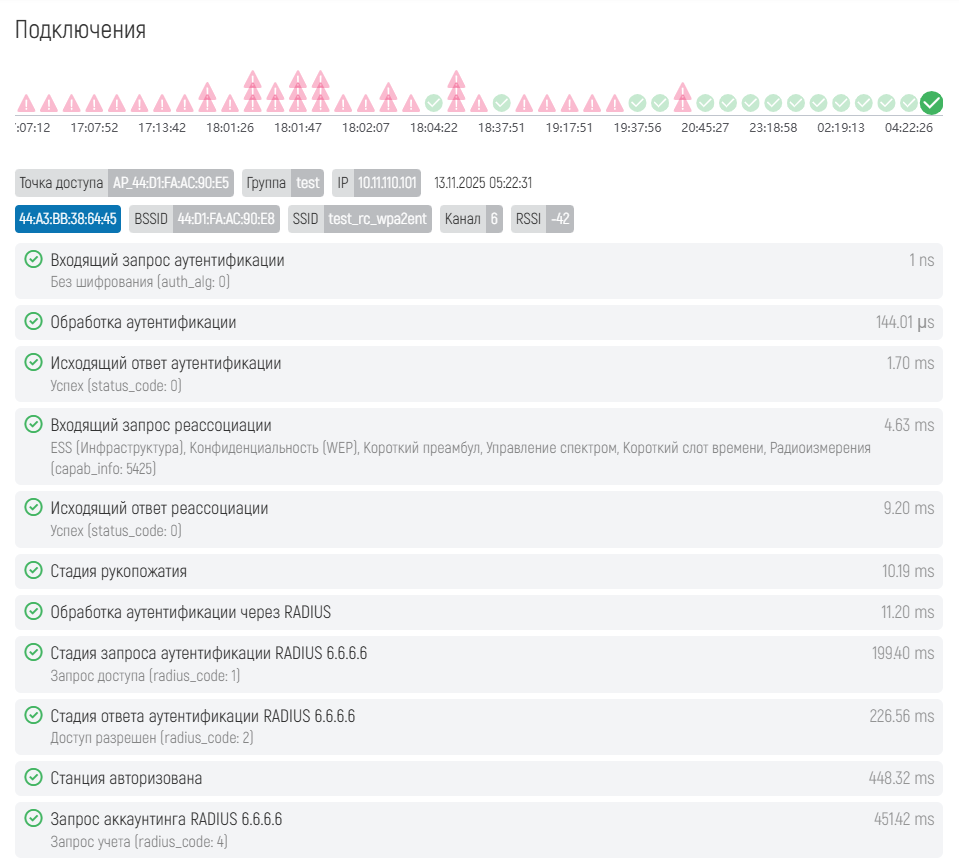Click the green check marker above 18:37:51
The height and width of the screenshot is (864, 959).
pyautogui.click(x=502, y=103)
